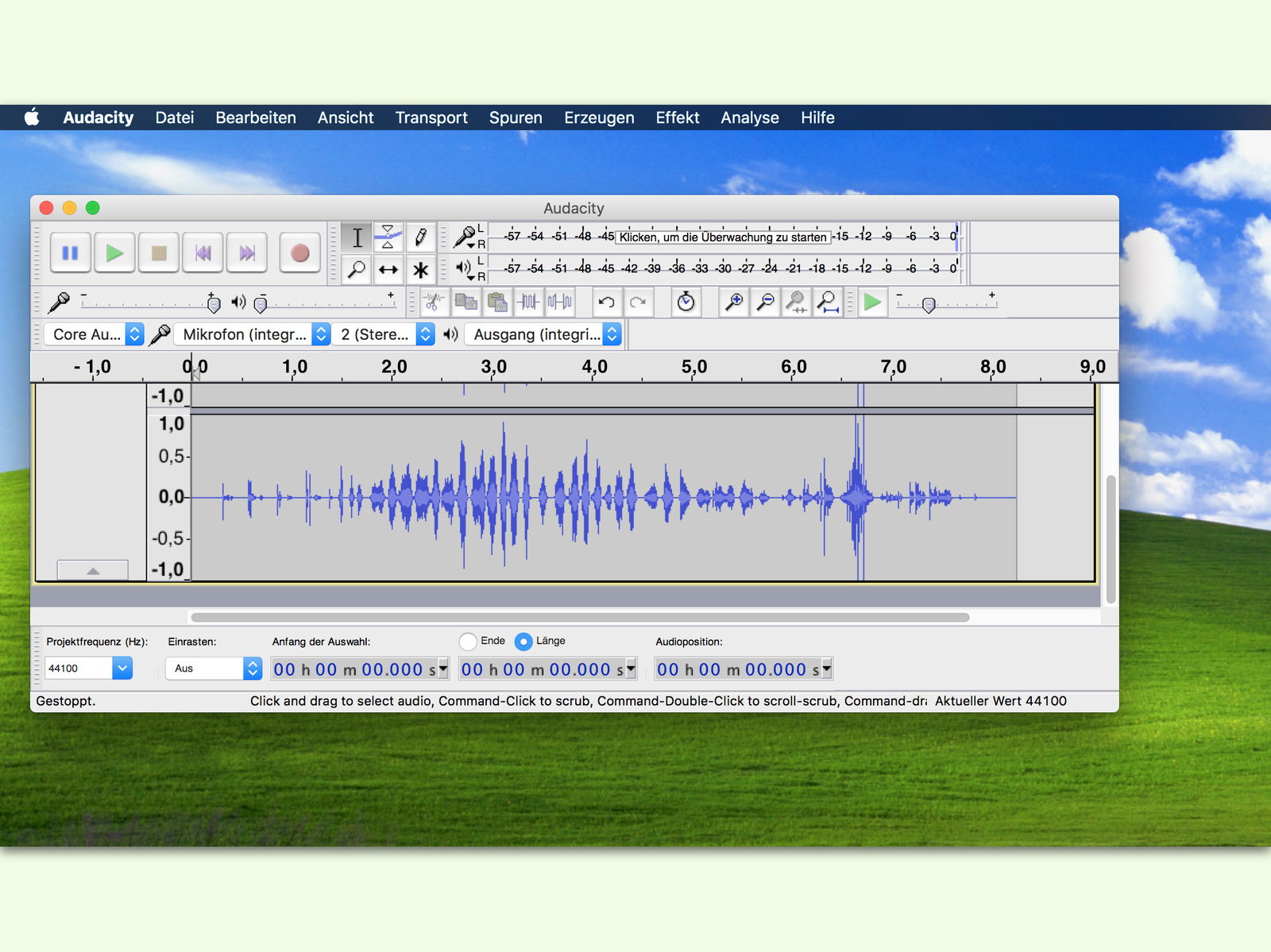Open the Hilfe menu
Viewport: 1271px width, 952px height.
coord(817,118)
